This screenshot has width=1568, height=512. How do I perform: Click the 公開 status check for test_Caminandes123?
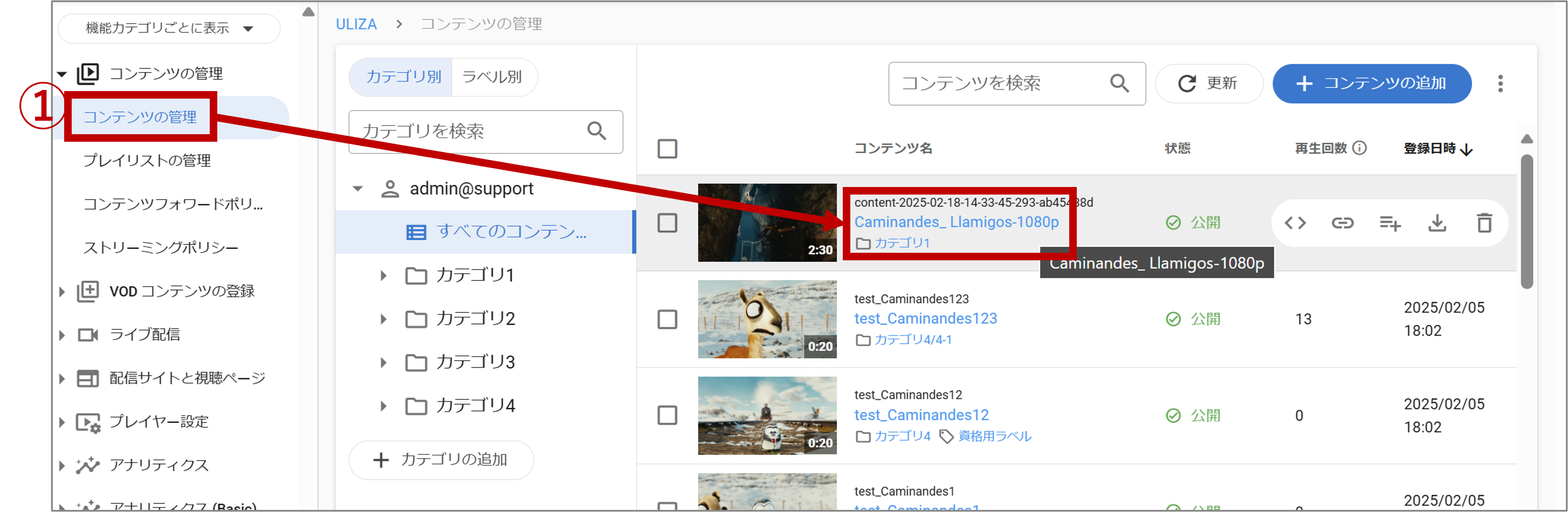pyautogui.click(x=1173, y=319)
